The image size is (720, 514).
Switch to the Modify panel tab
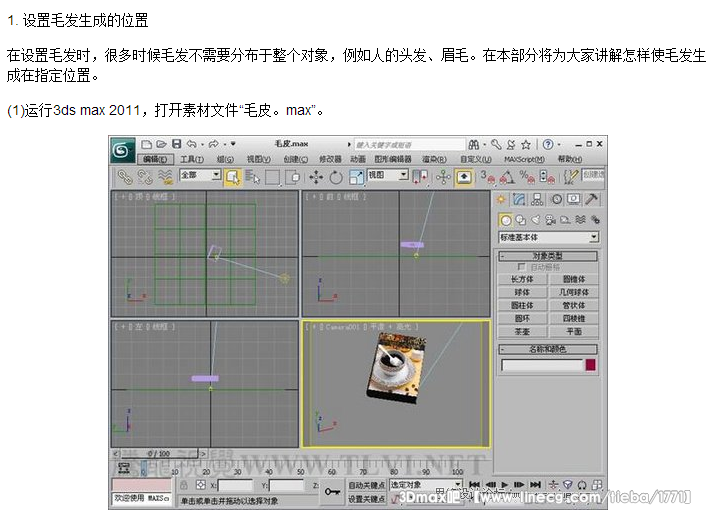click(519, 199)
